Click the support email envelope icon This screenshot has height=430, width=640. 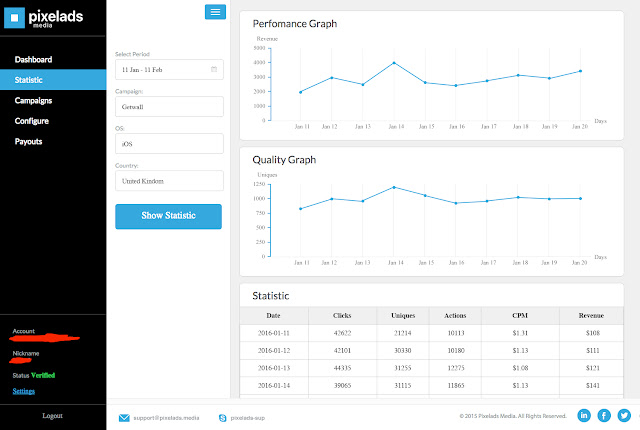click(124, 418)
